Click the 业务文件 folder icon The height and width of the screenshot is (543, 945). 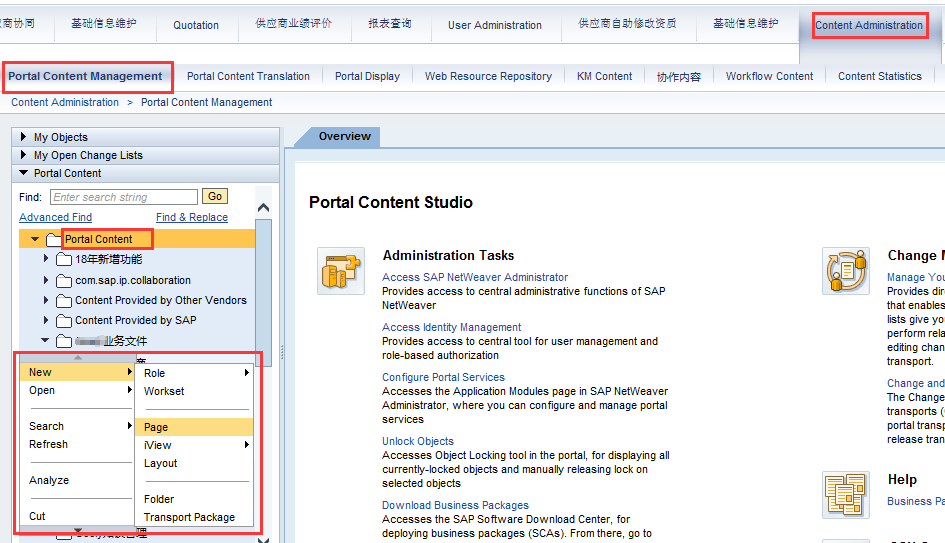(64, 342)
